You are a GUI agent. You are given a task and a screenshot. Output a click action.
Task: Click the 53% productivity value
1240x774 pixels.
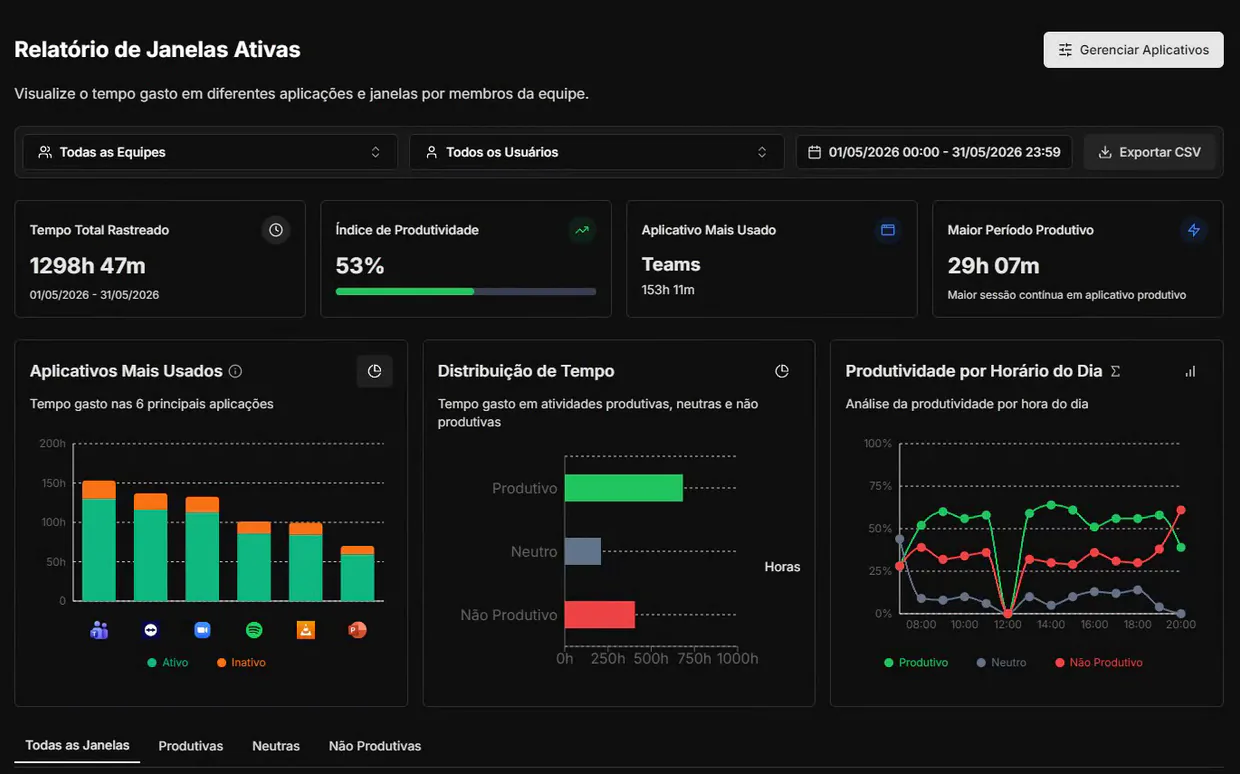360,266
